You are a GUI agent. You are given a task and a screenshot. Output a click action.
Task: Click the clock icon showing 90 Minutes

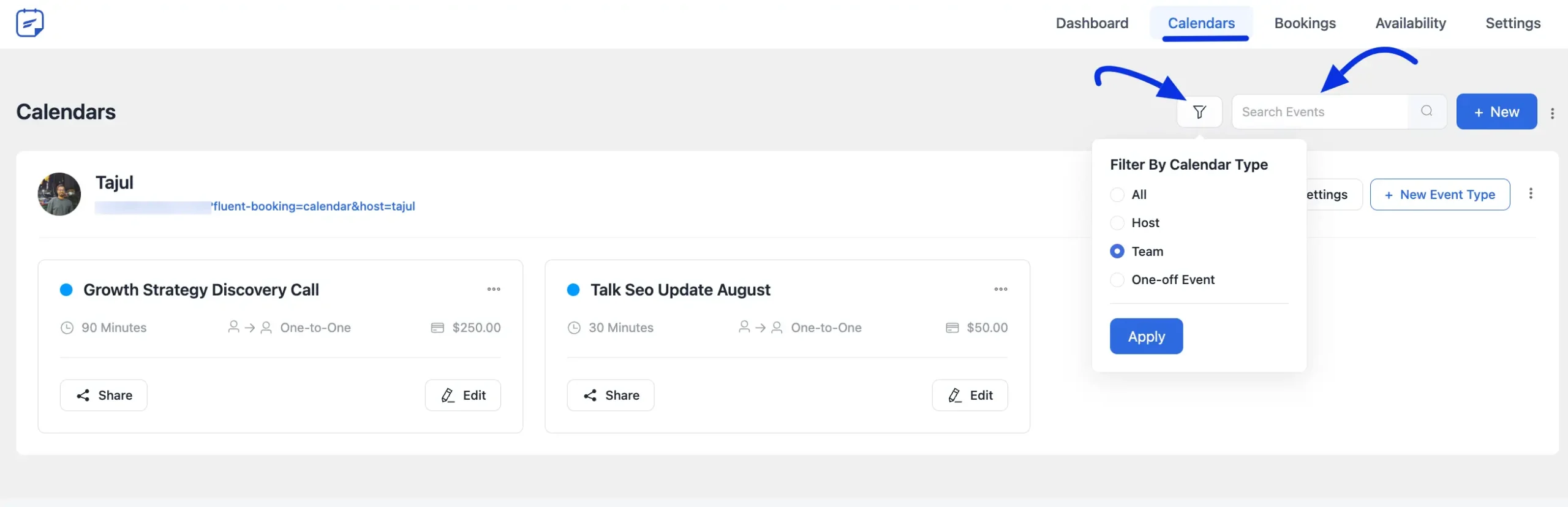tap(67, 327)
